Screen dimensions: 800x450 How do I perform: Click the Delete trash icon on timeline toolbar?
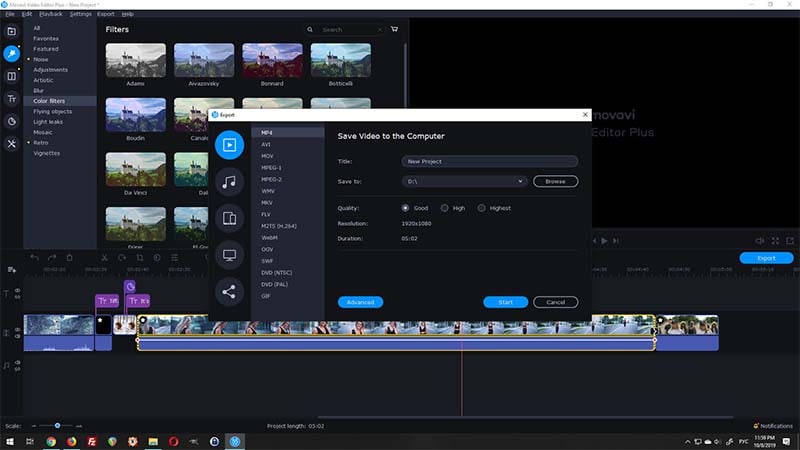69,258
